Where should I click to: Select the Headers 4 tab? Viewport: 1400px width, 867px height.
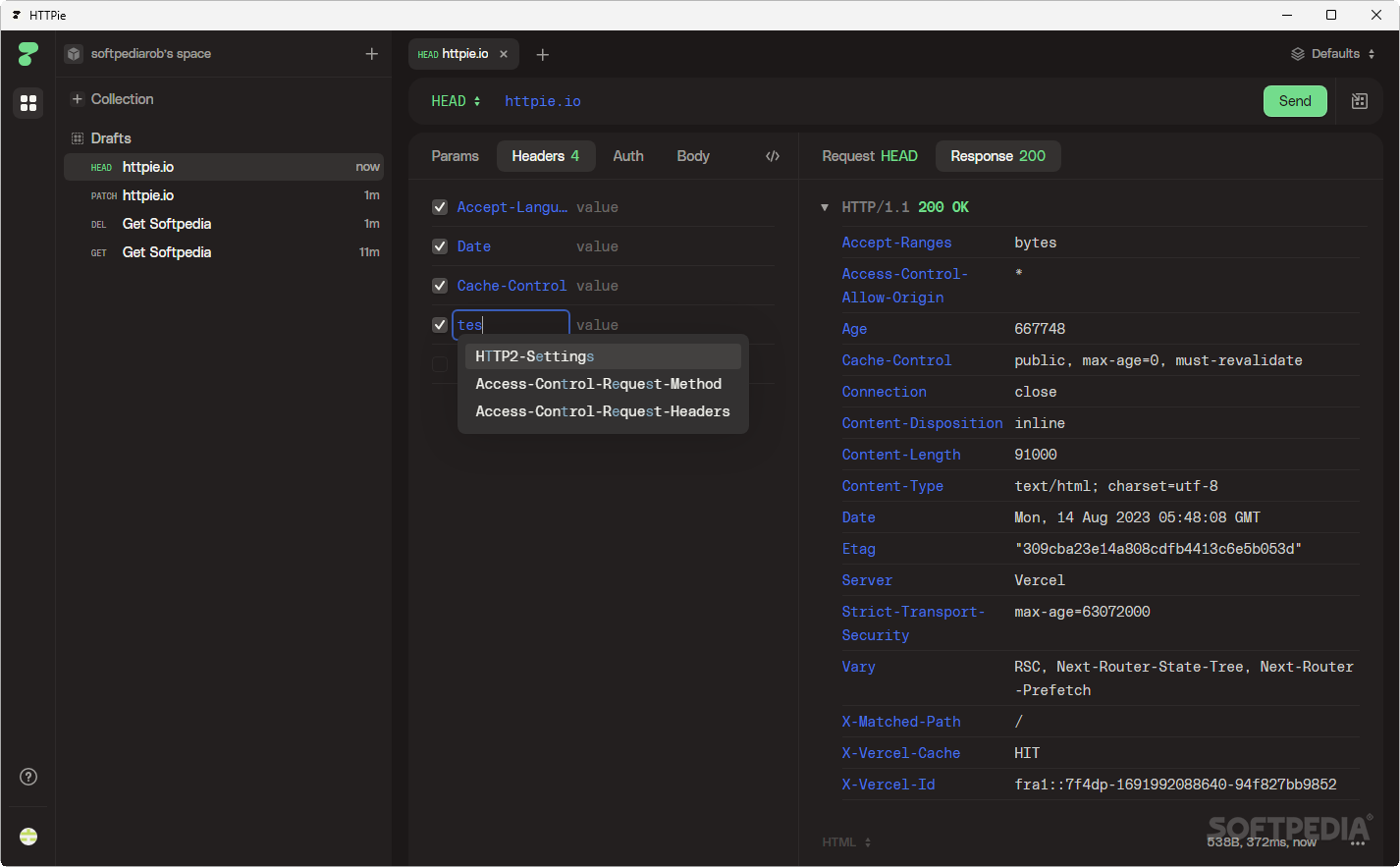click(546, 156)
